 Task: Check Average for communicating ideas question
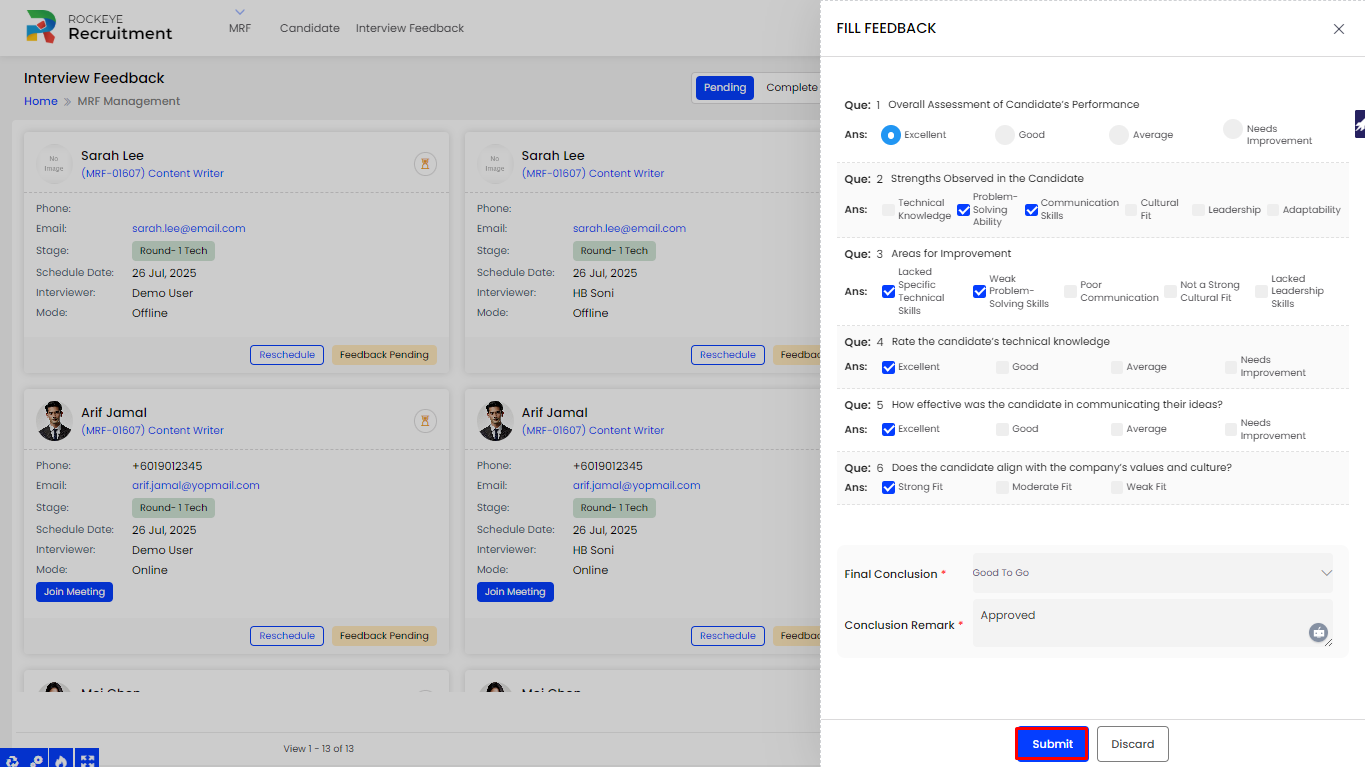click(1117, 429)
